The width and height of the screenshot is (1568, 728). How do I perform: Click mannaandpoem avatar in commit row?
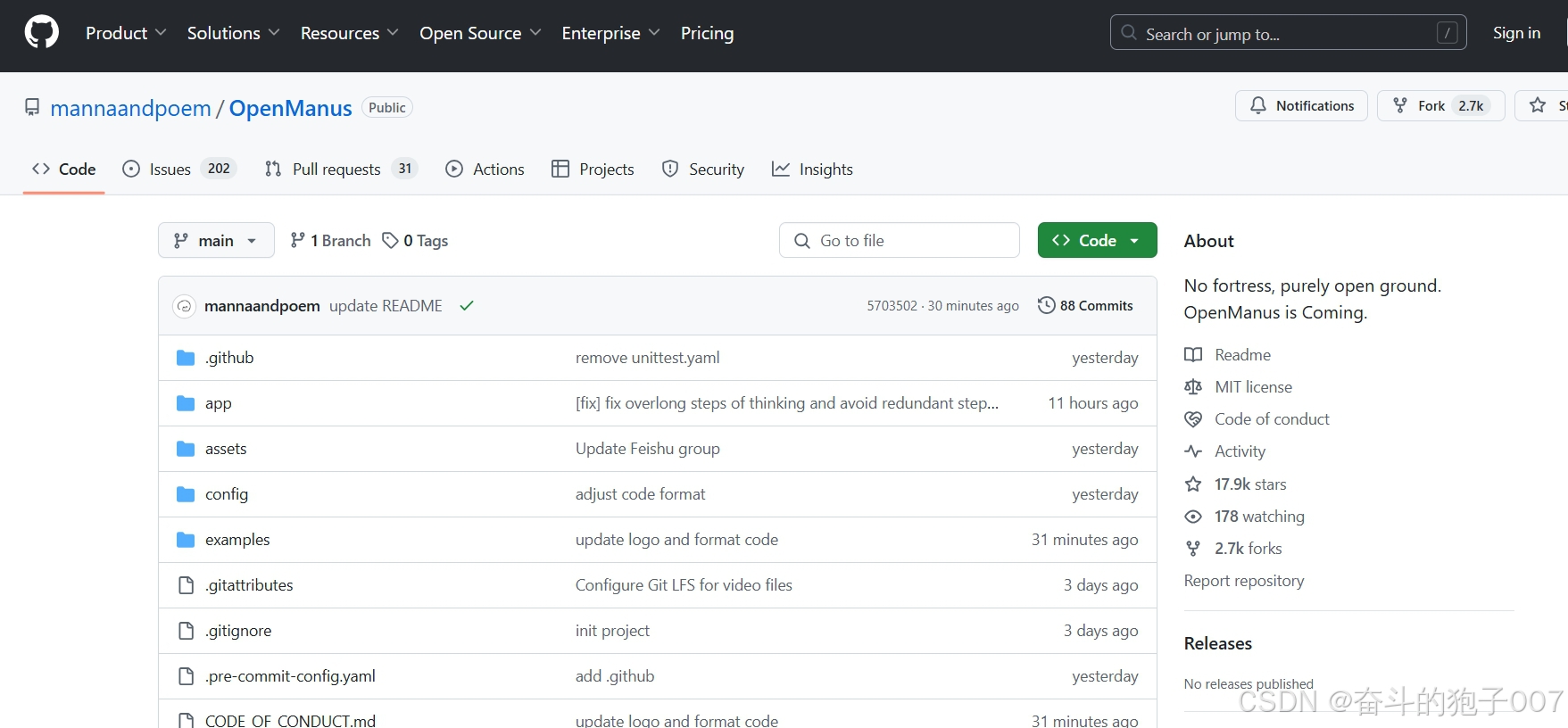click(184, 306)
